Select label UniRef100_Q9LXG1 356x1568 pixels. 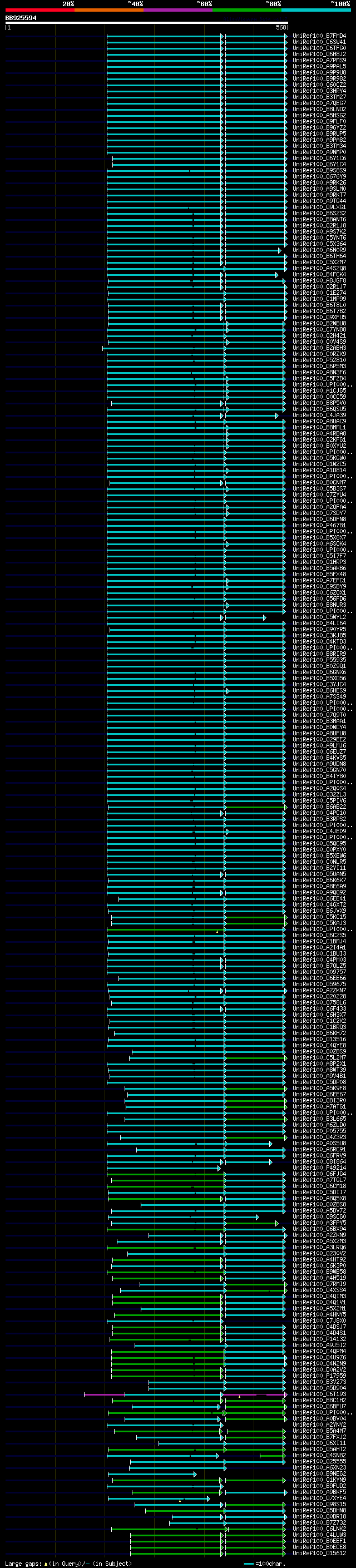coord(319,207)
